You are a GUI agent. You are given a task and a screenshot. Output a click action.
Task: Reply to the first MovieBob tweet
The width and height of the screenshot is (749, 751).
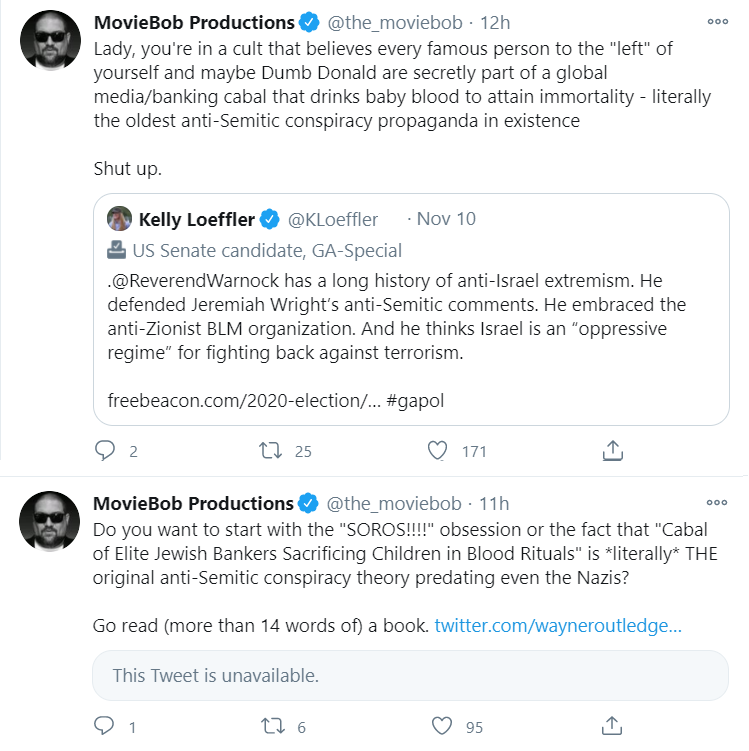[x=106, y=451]
